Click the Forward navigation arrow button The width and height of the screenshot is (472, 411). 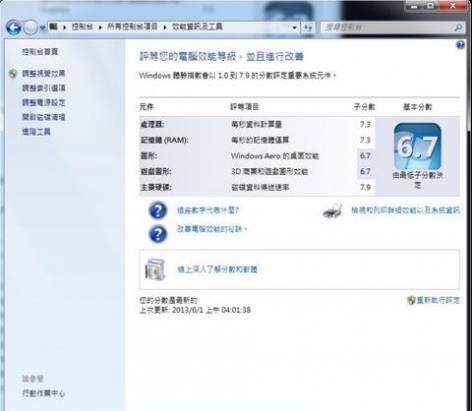(x=30, y=28)
